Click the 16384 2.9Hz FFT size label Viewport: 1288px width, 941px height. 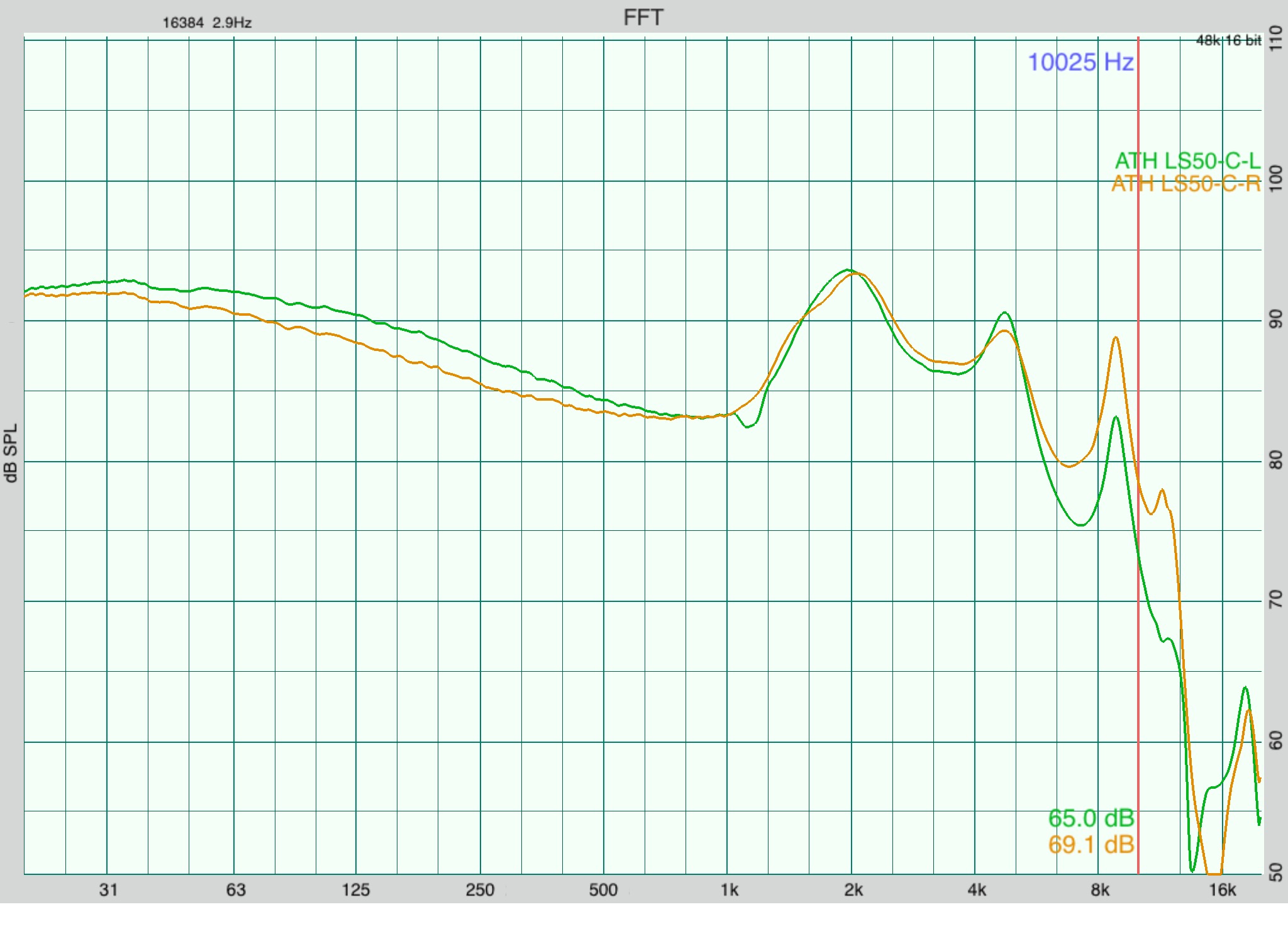[x=207, y=23]
